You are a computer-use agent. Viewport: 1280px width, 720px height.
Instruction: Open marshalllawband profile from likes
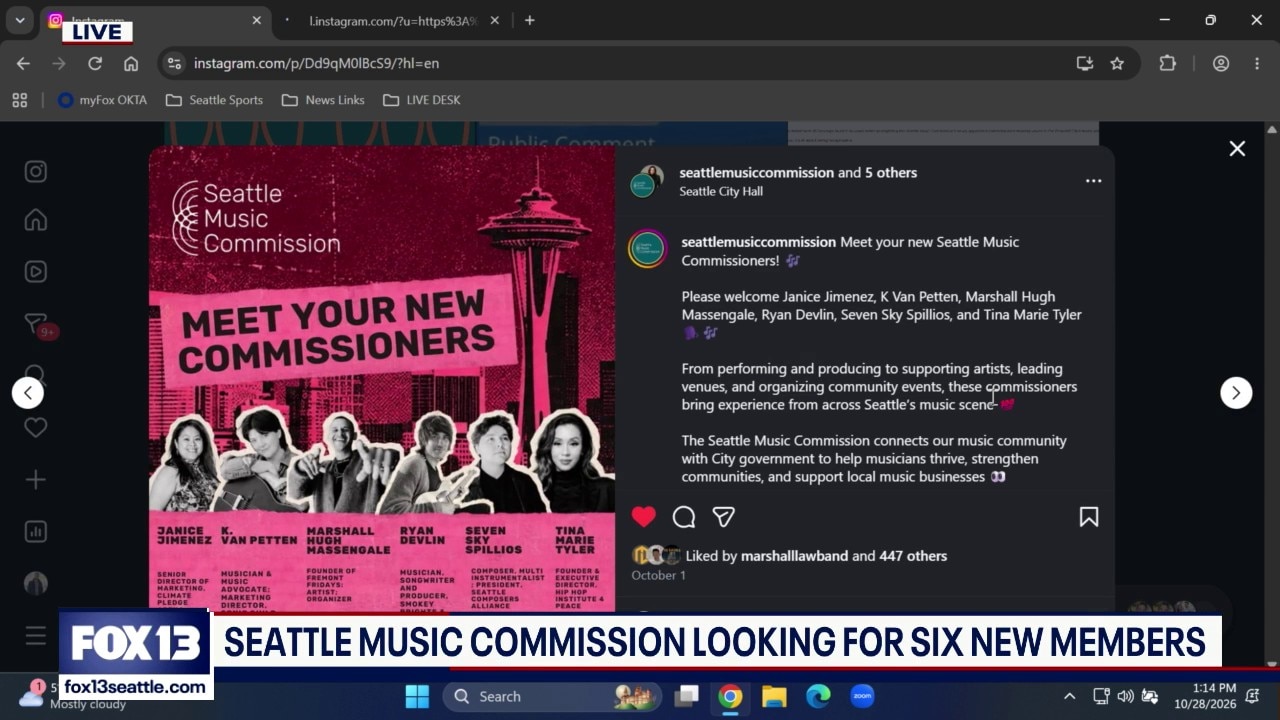(x=794, y=556)
